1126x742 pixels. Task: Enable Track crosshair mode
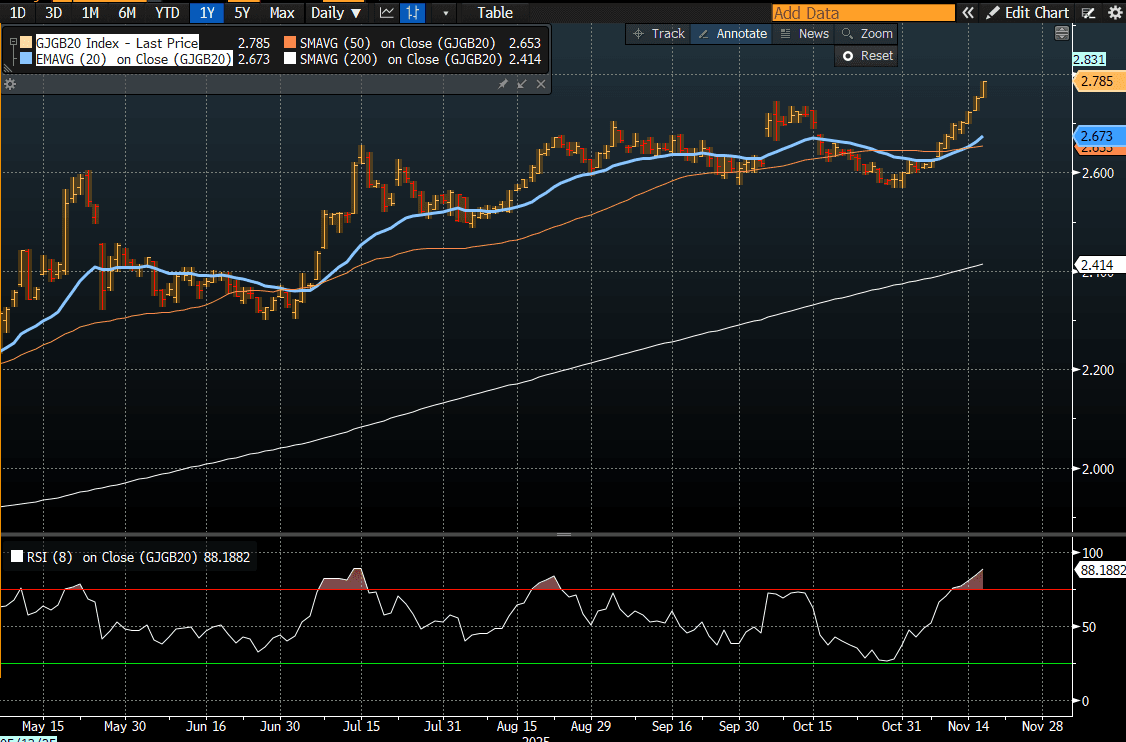coord(658,33)
